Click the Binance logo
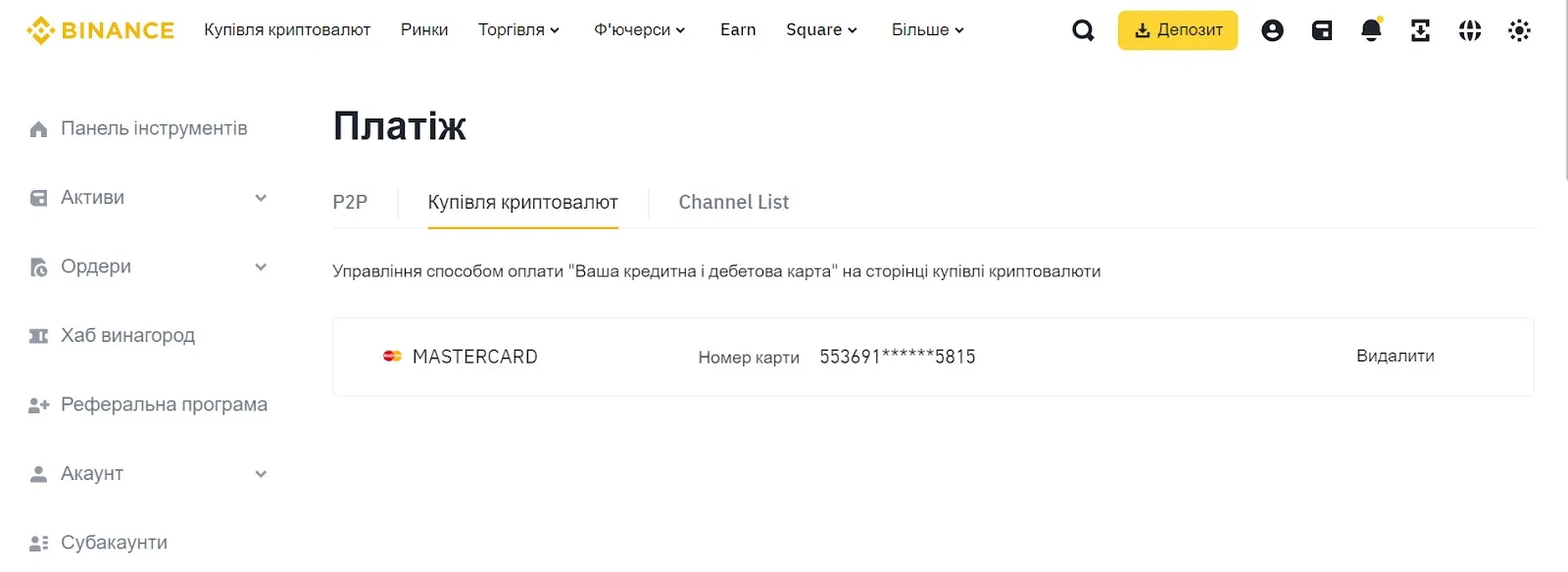1568x572 pixels. pyautogui.click(x=100, y=30)
